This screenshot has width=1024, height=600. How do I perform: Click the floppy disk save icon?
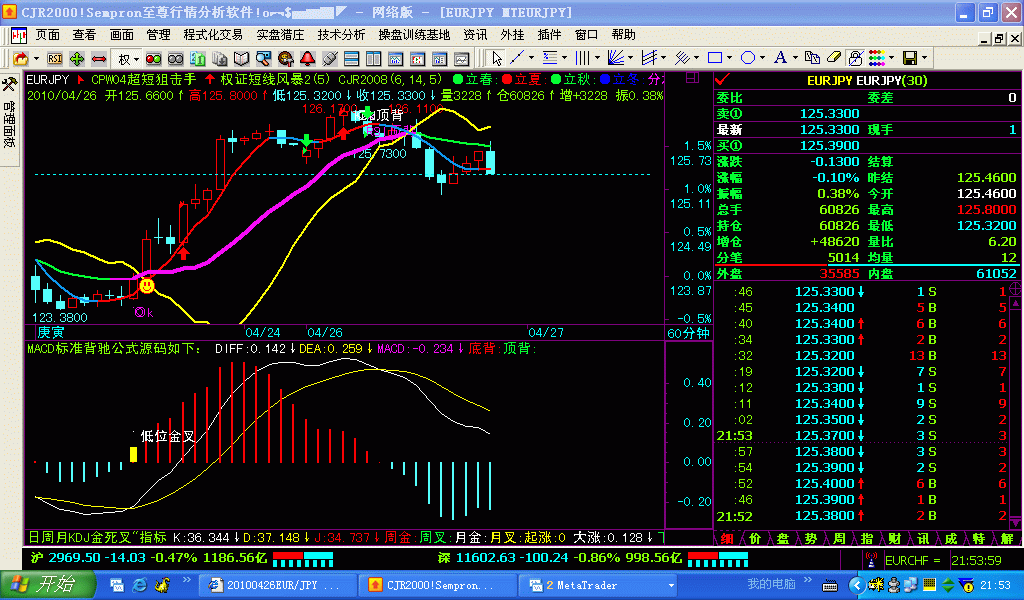tap(910, 58)
